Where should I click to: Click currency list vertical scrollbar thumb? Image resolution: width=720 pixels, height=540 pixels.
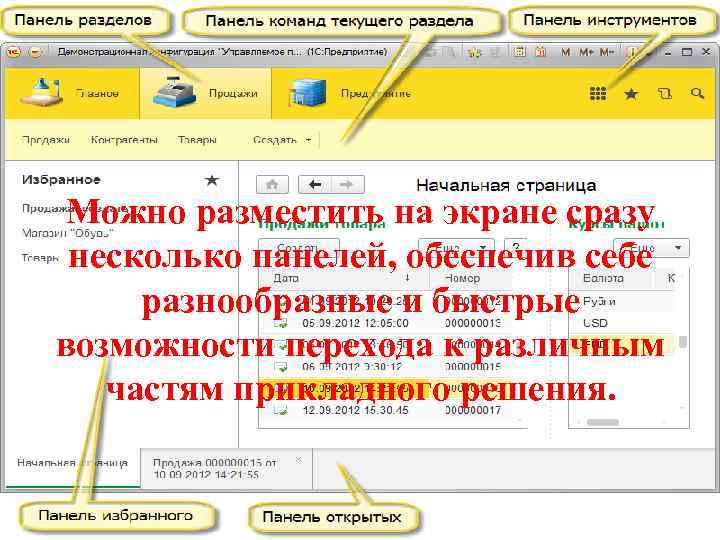pos(683,342)
